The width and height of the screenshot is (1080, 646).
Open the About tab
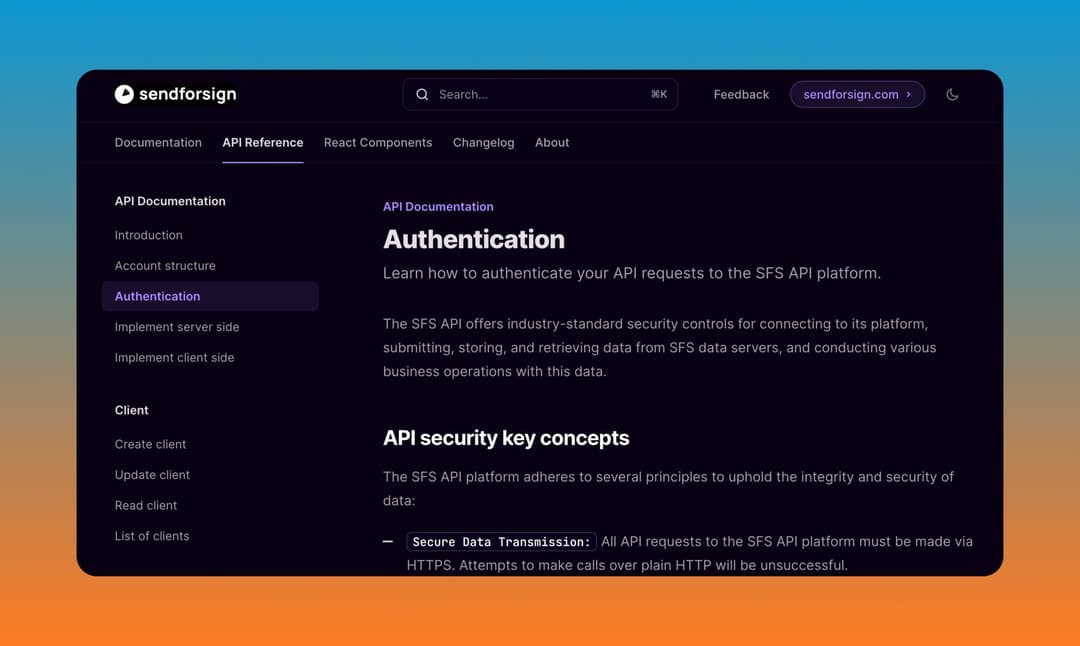pos(552,142)
